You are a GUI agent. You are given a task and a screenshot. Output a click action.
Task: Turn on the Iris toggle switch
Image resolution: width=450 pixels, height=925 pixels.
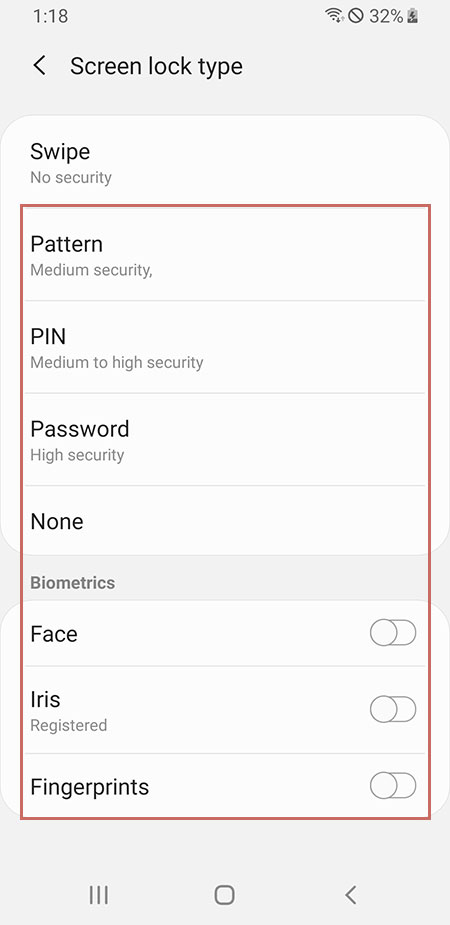coord(393,709)
